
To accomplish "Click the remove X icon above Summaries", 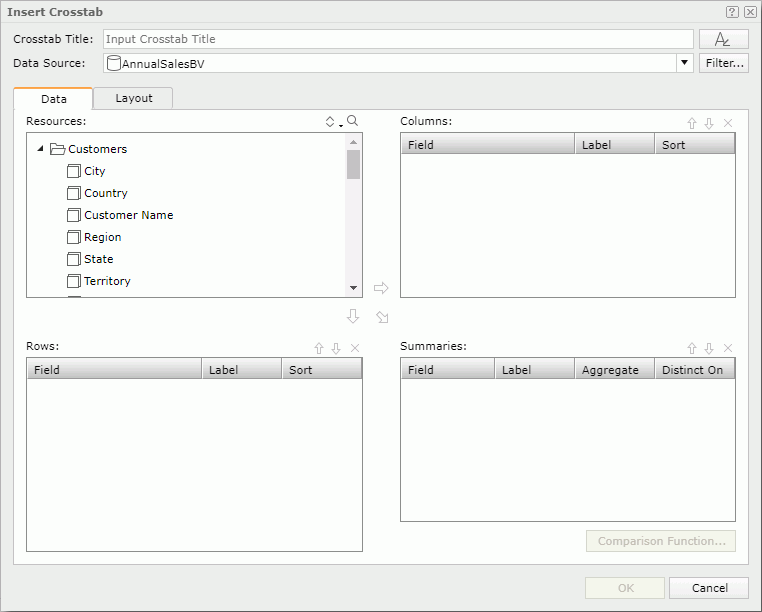I will [x=727, y=348].
